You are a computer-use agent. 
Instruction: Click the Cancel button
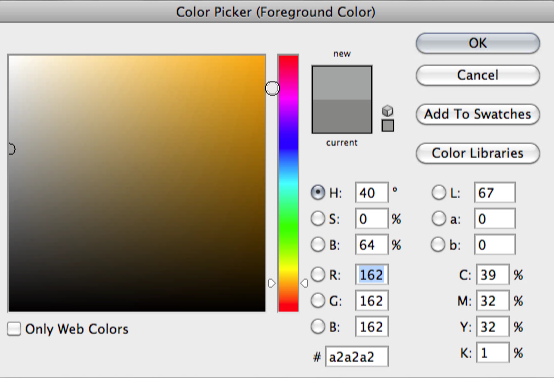pos(478,75)
